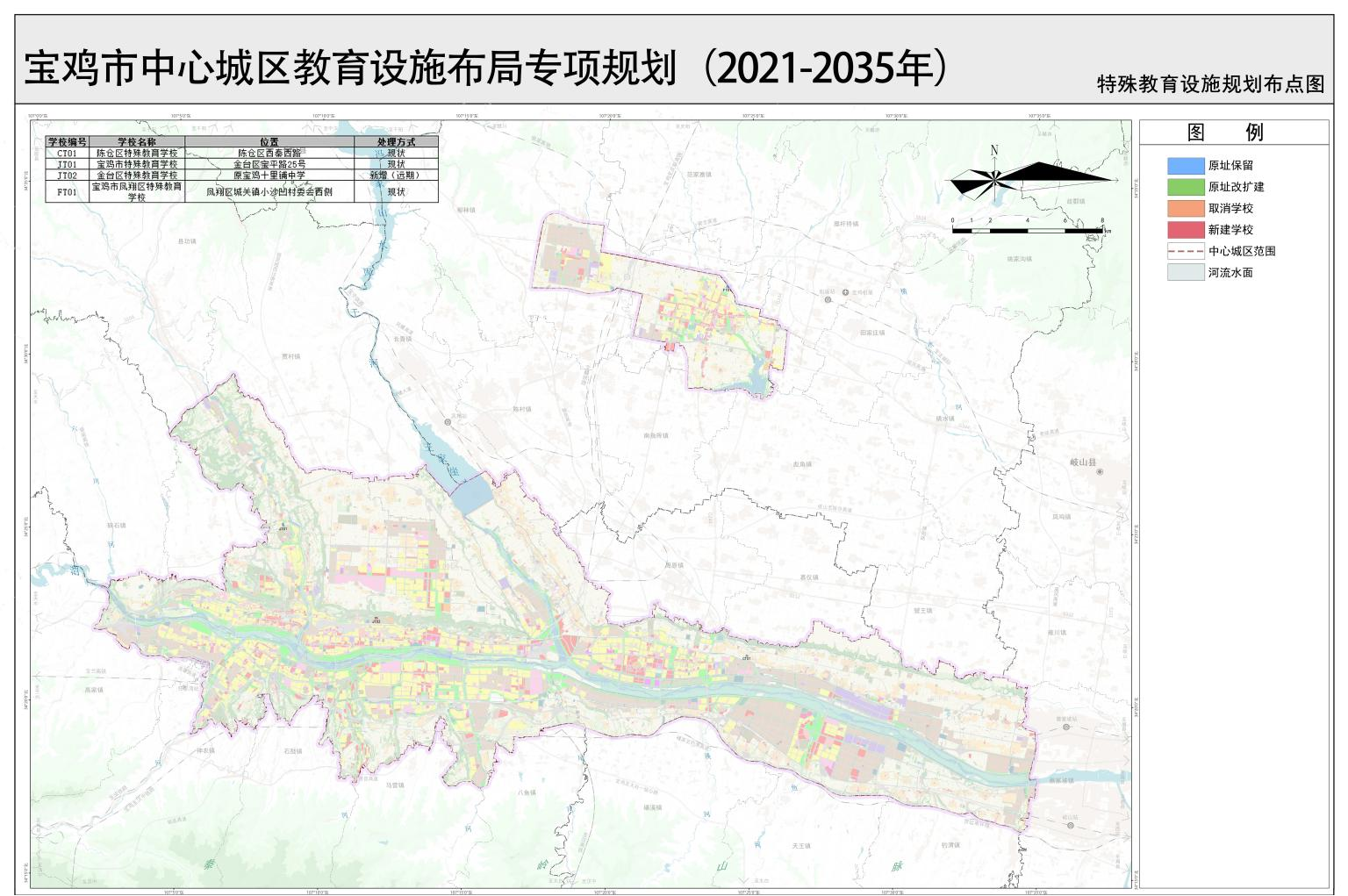Click the 图例 legend heading
Image resolution: width=1348 pixels, height=896 pixels.
tap(1225, 133)
